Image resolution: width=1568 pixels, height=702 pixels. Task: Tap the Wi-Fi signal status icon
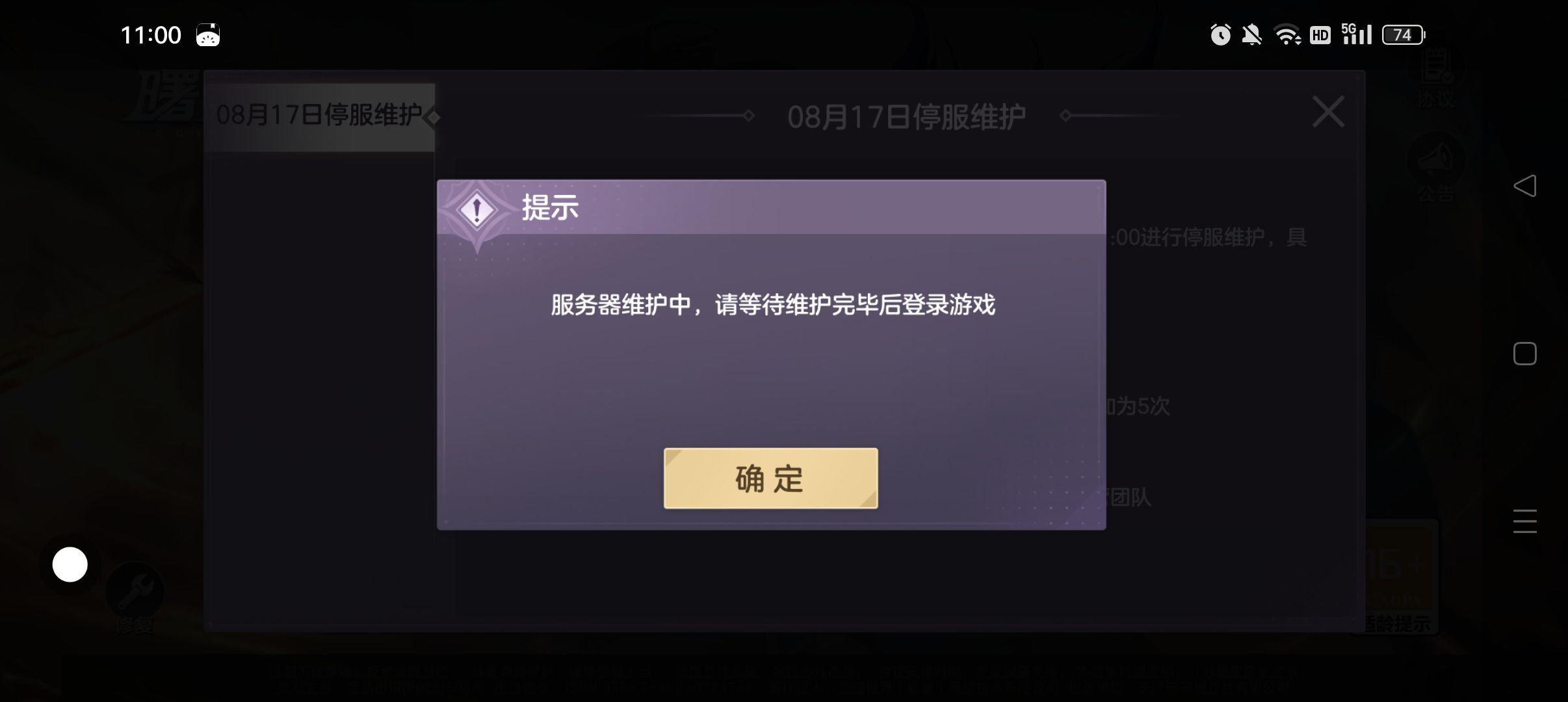tap(1287, 34)
